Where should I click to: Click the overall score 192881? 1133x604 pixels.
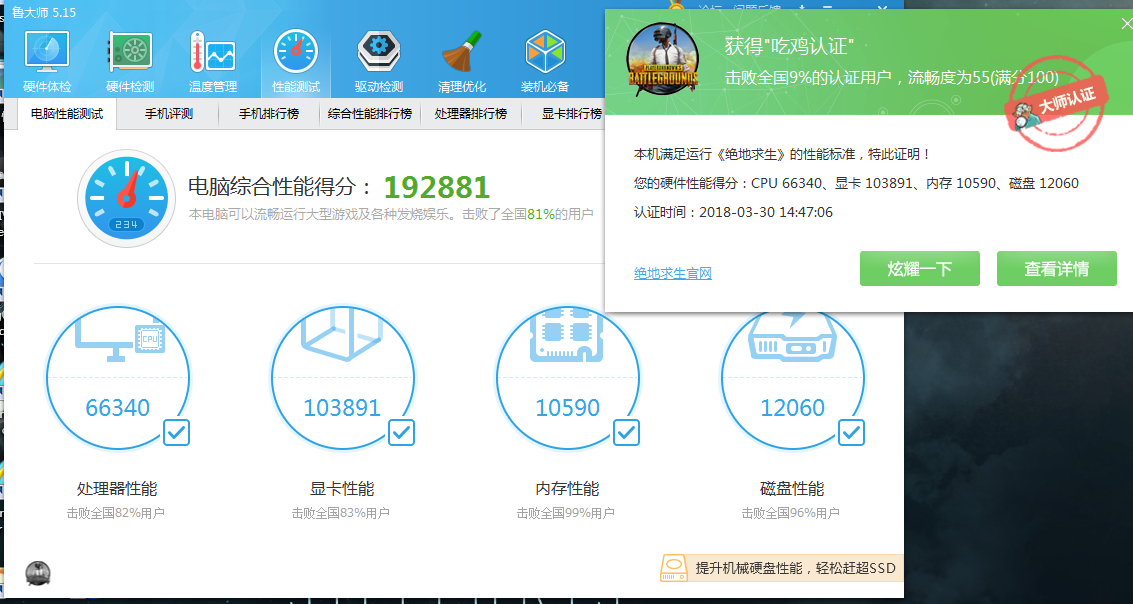tap(436, 187)
